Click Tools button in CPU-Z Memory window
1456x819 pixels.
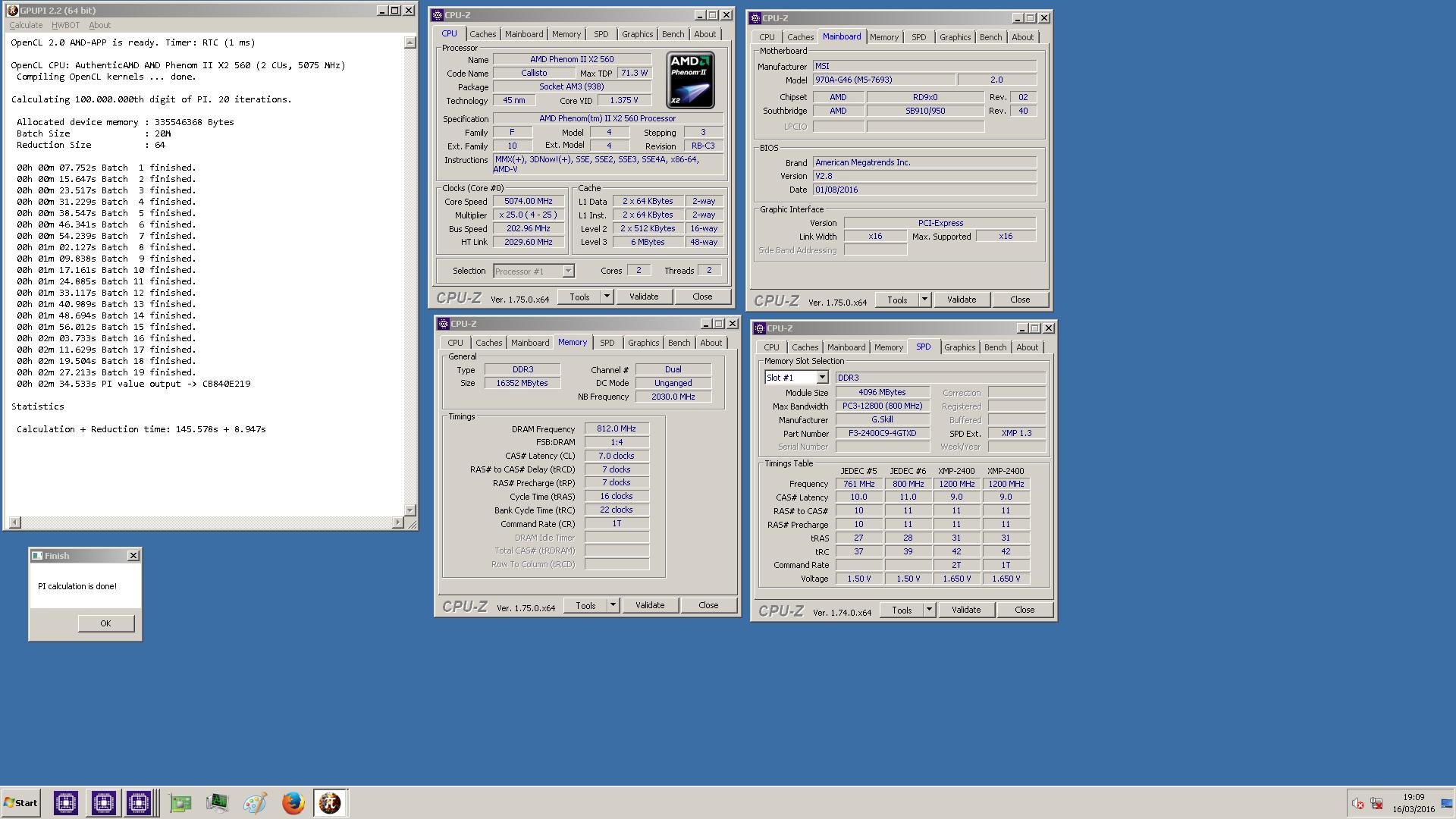click(x=585, y=605)
